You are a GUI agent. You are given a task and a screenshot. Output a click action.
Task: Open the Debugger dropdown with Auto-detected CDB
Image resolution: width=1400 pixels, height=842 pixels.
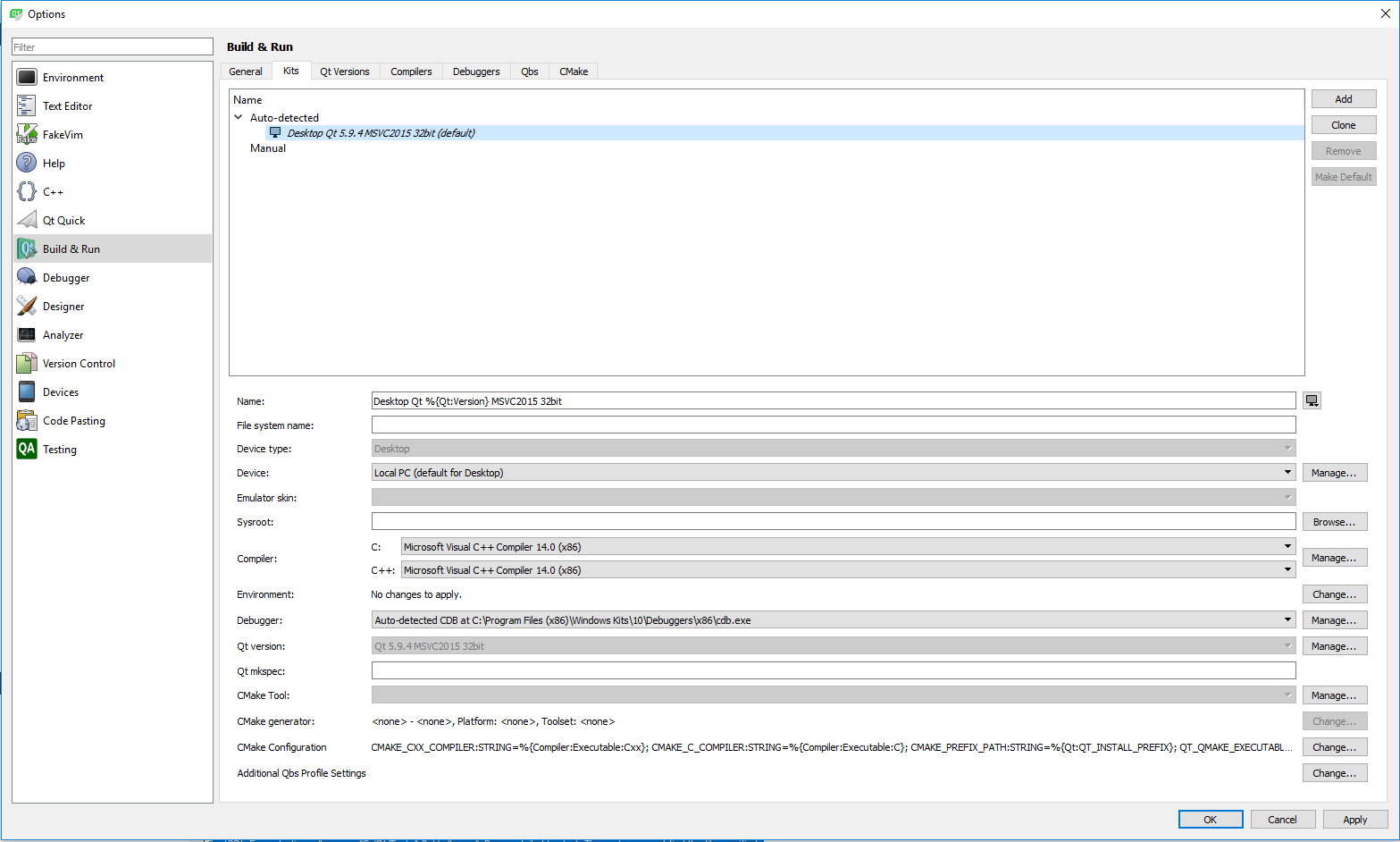pos(834,620)
